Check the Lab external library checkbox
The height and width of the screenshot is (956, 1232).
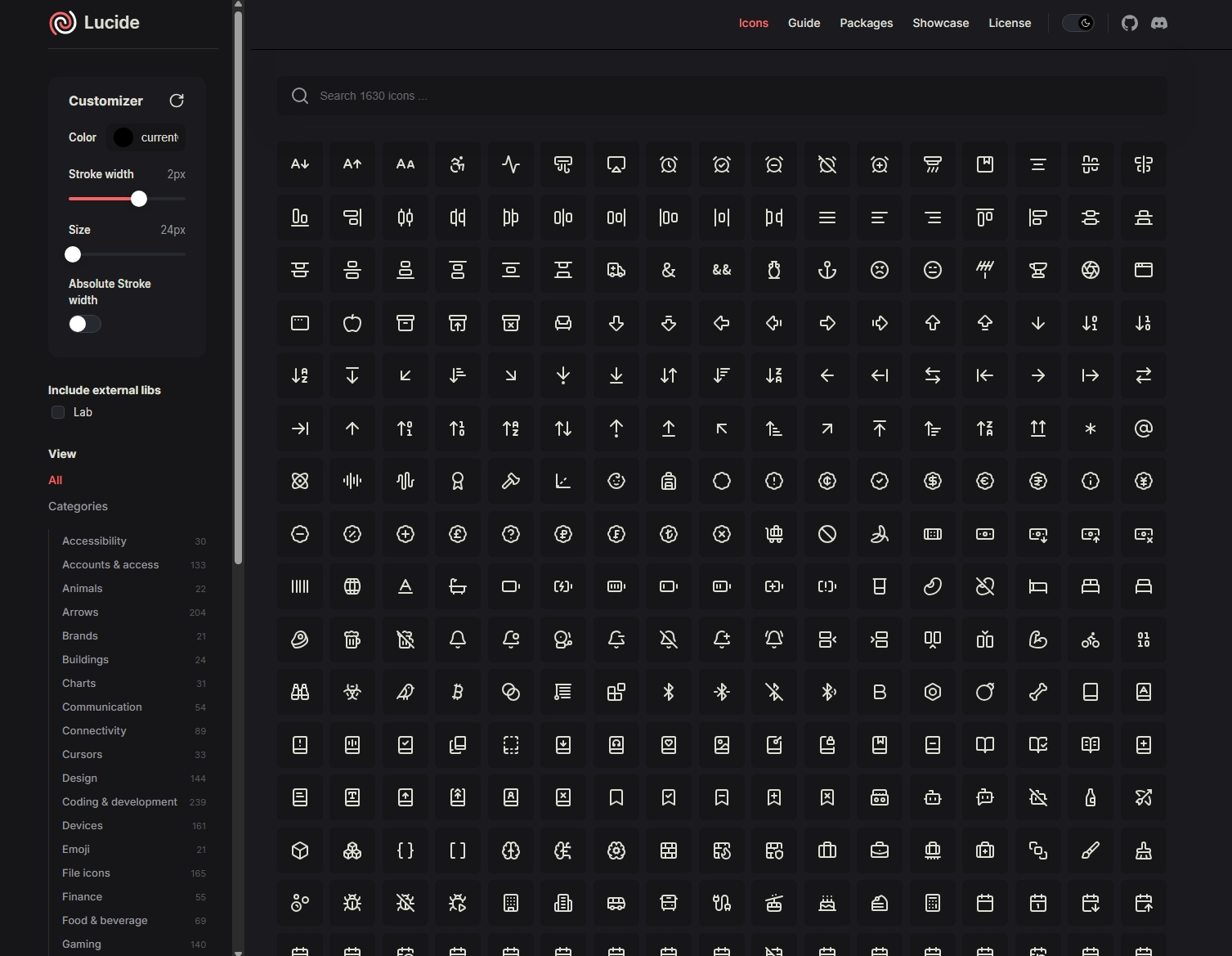(x=58, y=412)
